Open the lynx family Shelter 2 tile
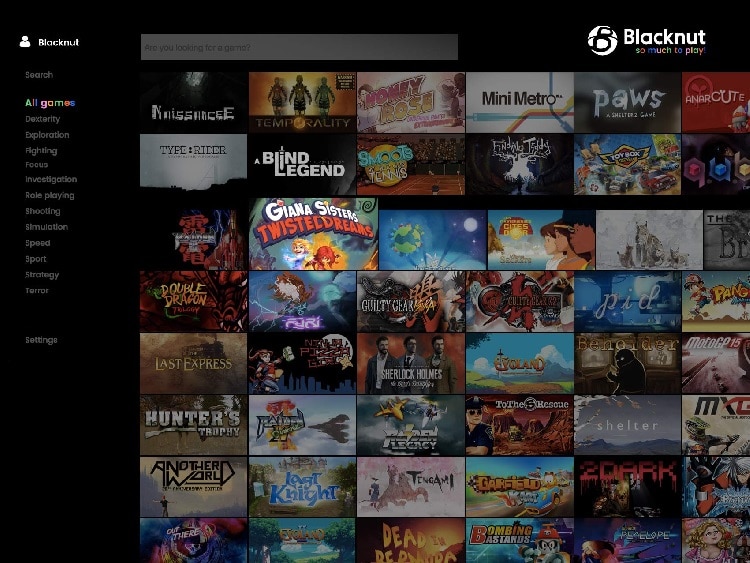 click(x=650, y=240)
